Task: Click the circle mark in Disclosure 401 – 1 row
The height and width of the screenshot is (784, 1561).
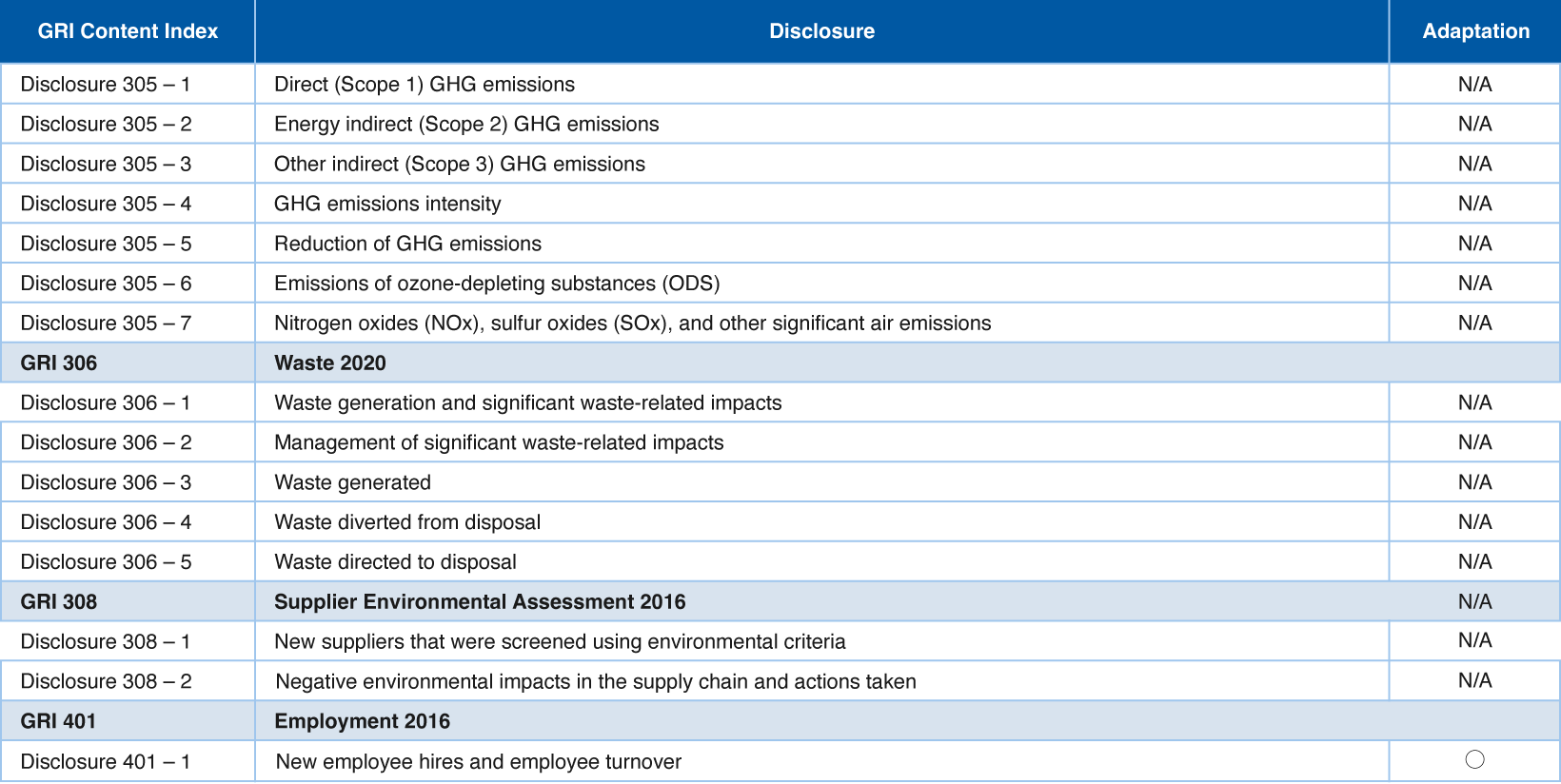Action: click(1475, 759)
